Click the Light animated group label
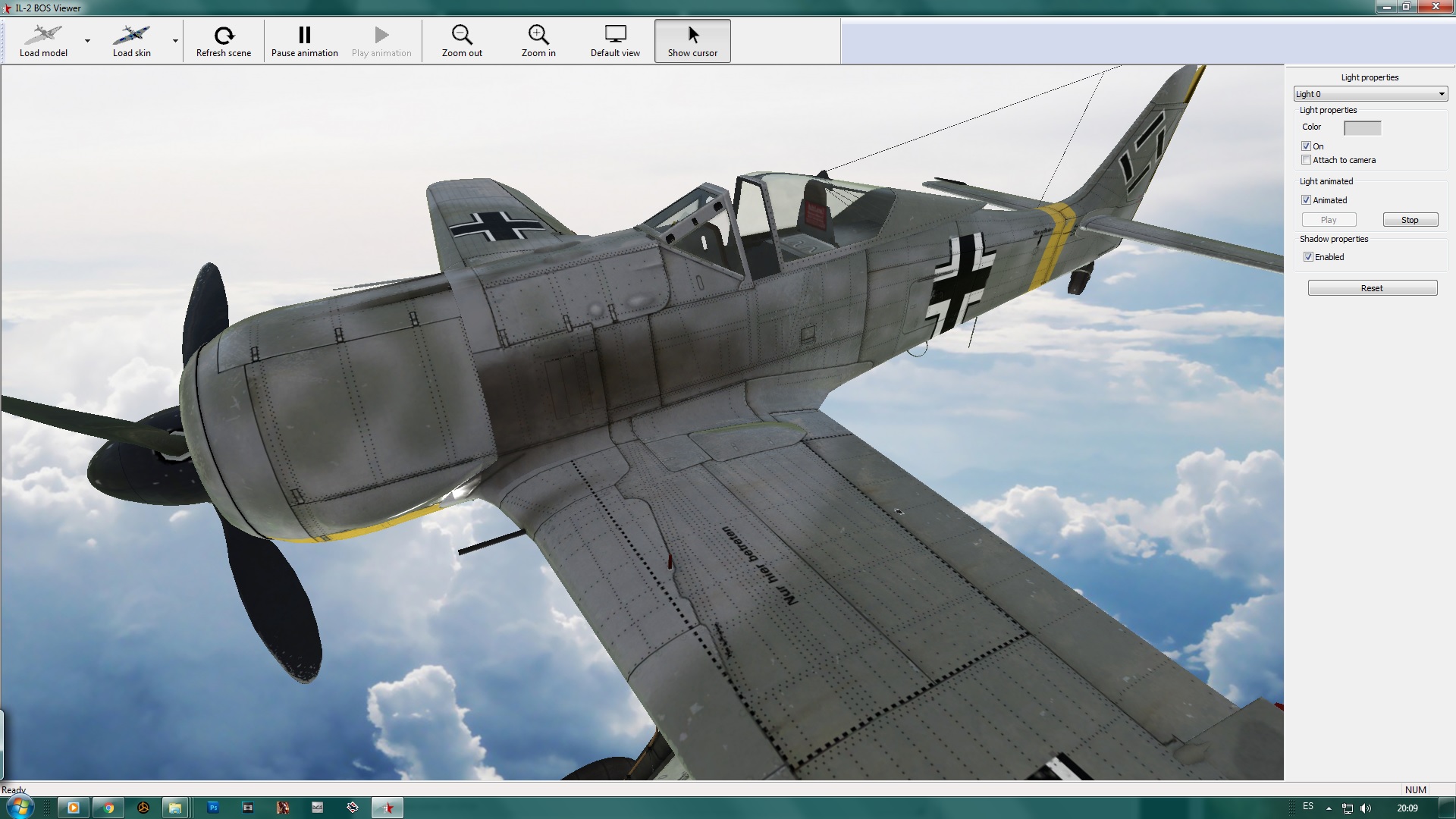 (x=1326, y=181)
